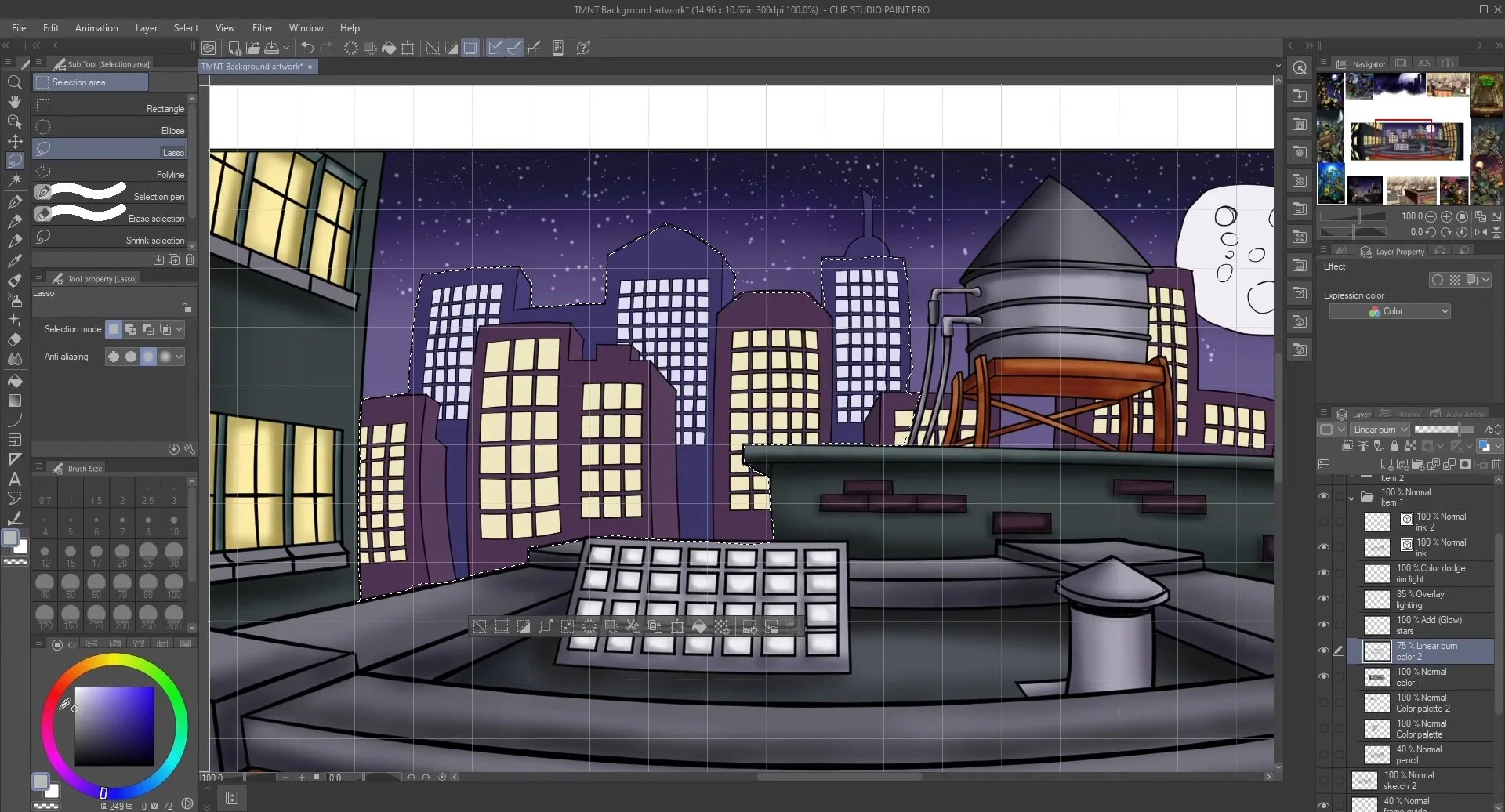The height and width of the screenshot is (812, 1505).
Task: Select the Zoom tool in the toolbar
Action: point(14,82)
